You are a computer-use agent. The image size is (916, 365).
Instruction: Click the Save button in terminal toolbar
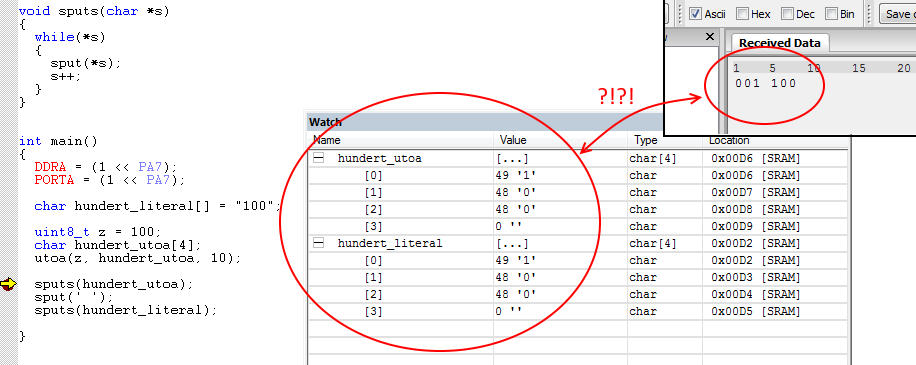[898, 14]
